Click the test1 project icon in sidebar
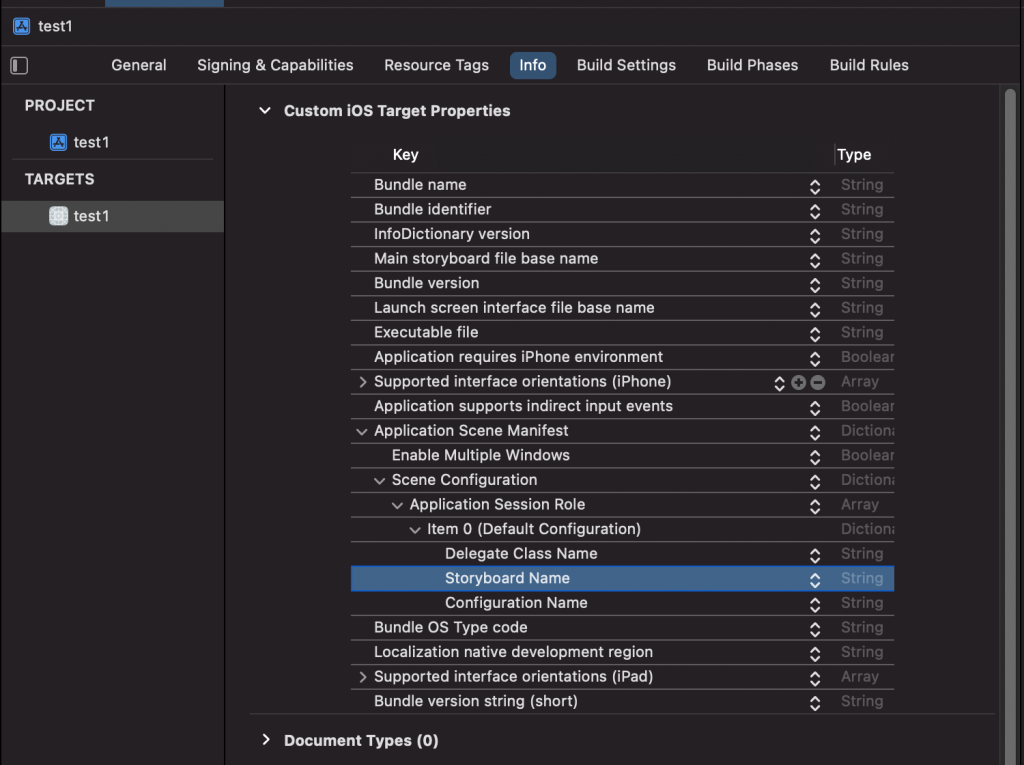1024x765 pixels. [59, 142]
